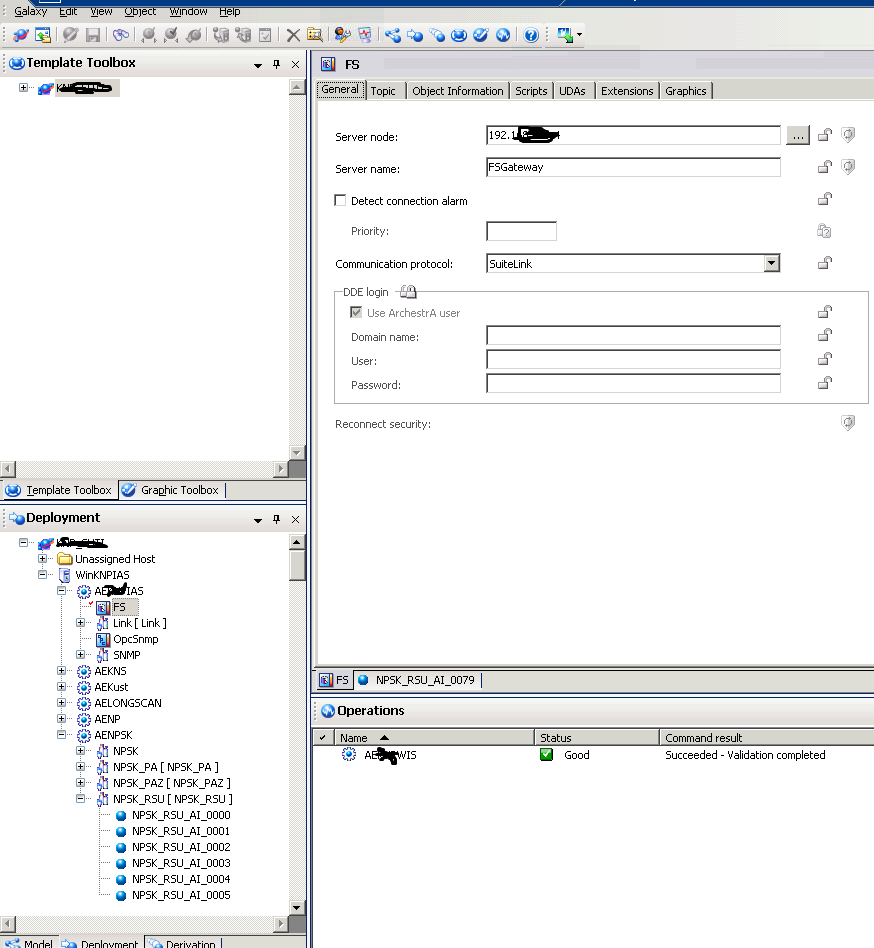Enable Detect connection alarm checkbox
Screen dimensions: 874x948
(341, 201)
